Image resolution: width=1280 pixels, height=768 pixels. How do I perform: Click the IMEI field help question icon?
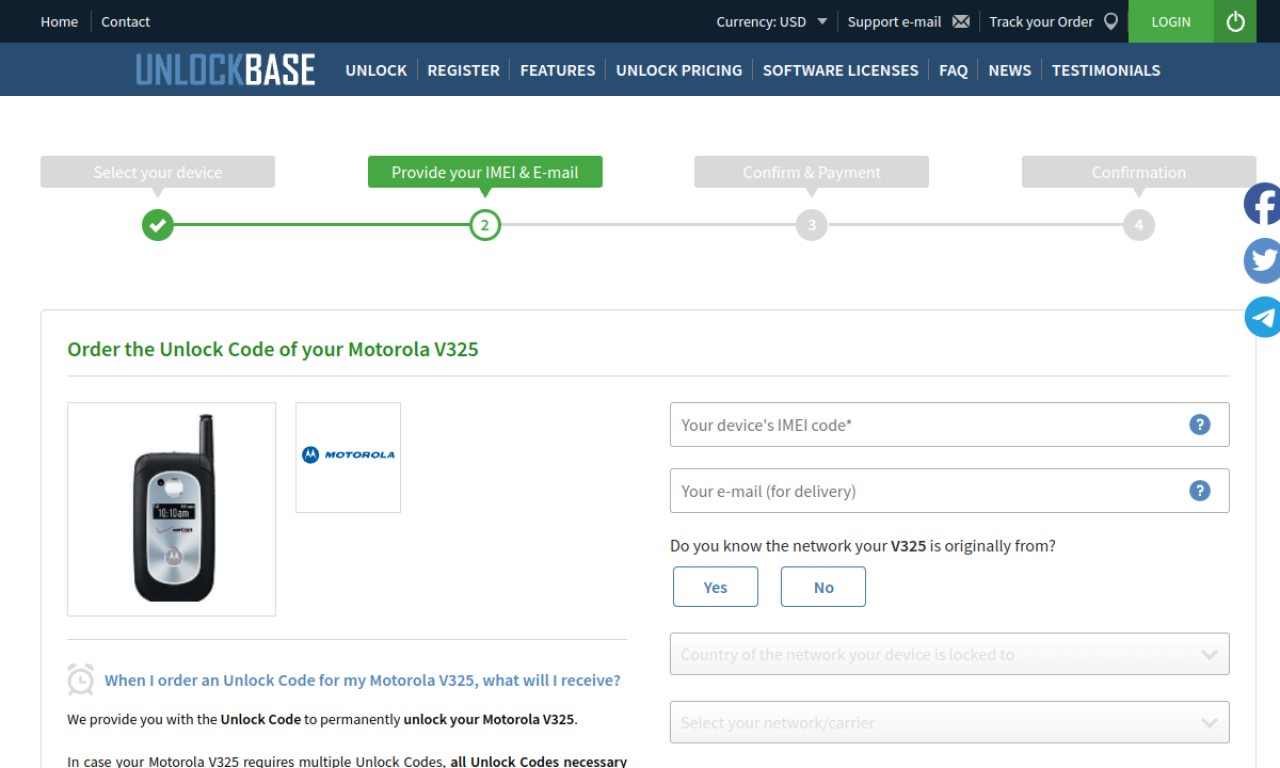tap(1200, 425)
